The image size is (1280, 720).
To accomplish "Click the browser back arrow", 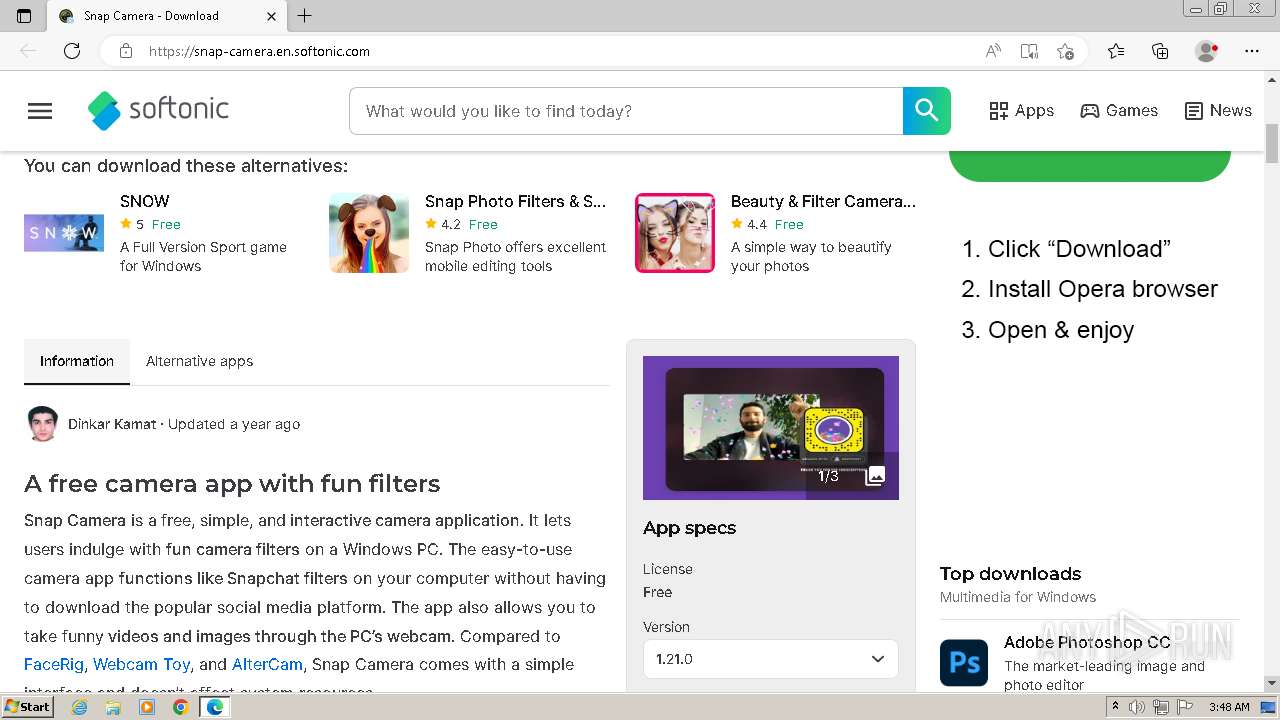I will [x=28, y=51].
